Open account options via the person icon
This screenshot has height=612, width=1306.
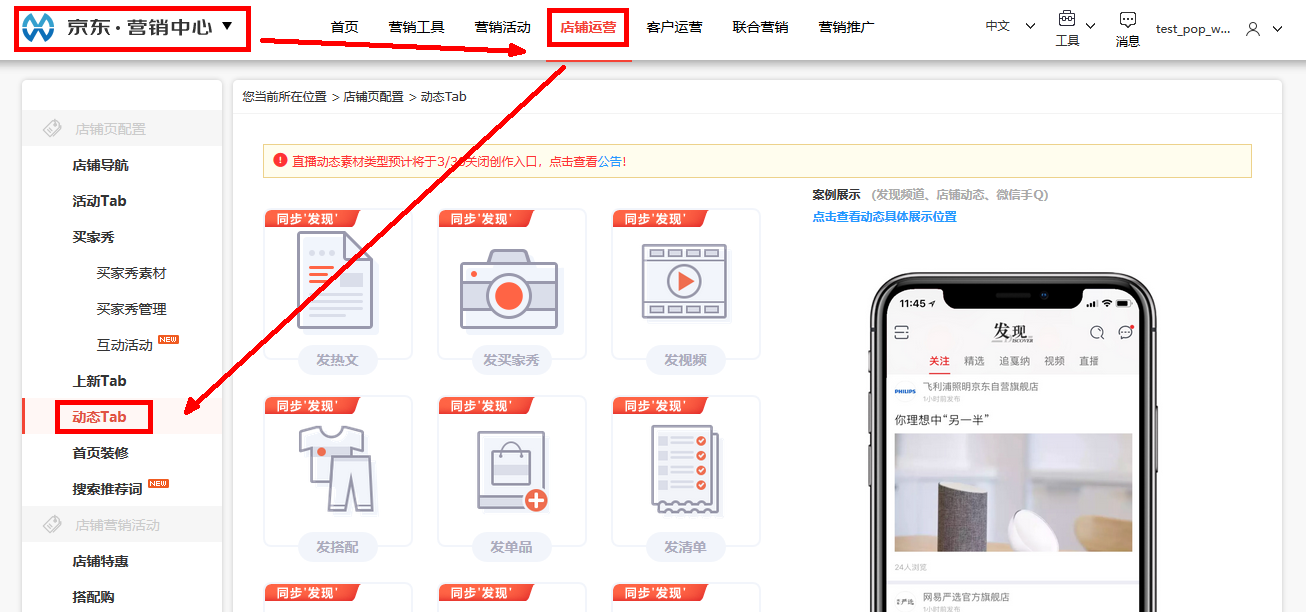tap(1253, 29)
